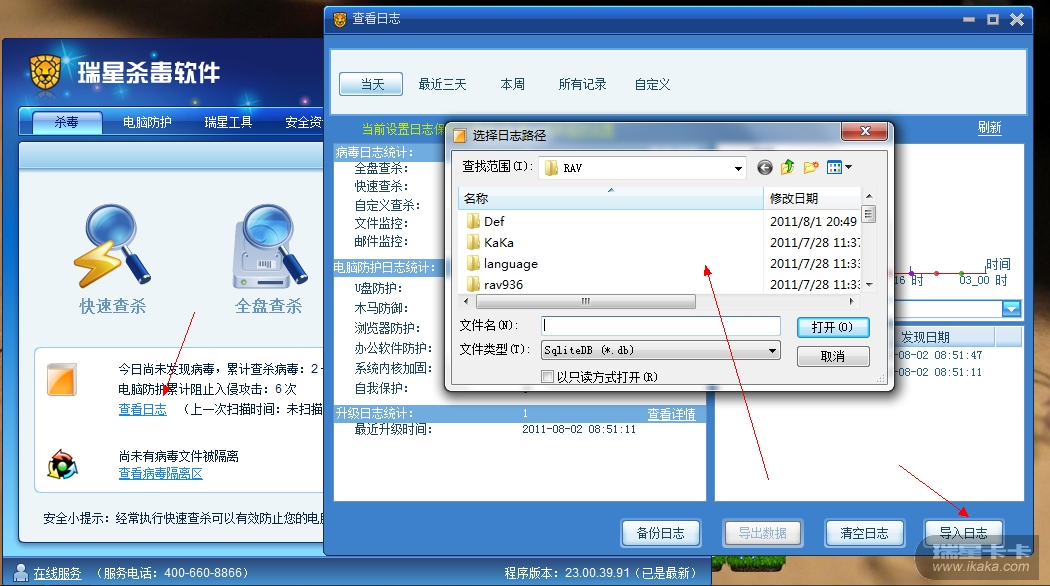The width and height of the screenshot is (1050, 586).
Task: Select the rav936 folder
Action: tap(494, 285)
